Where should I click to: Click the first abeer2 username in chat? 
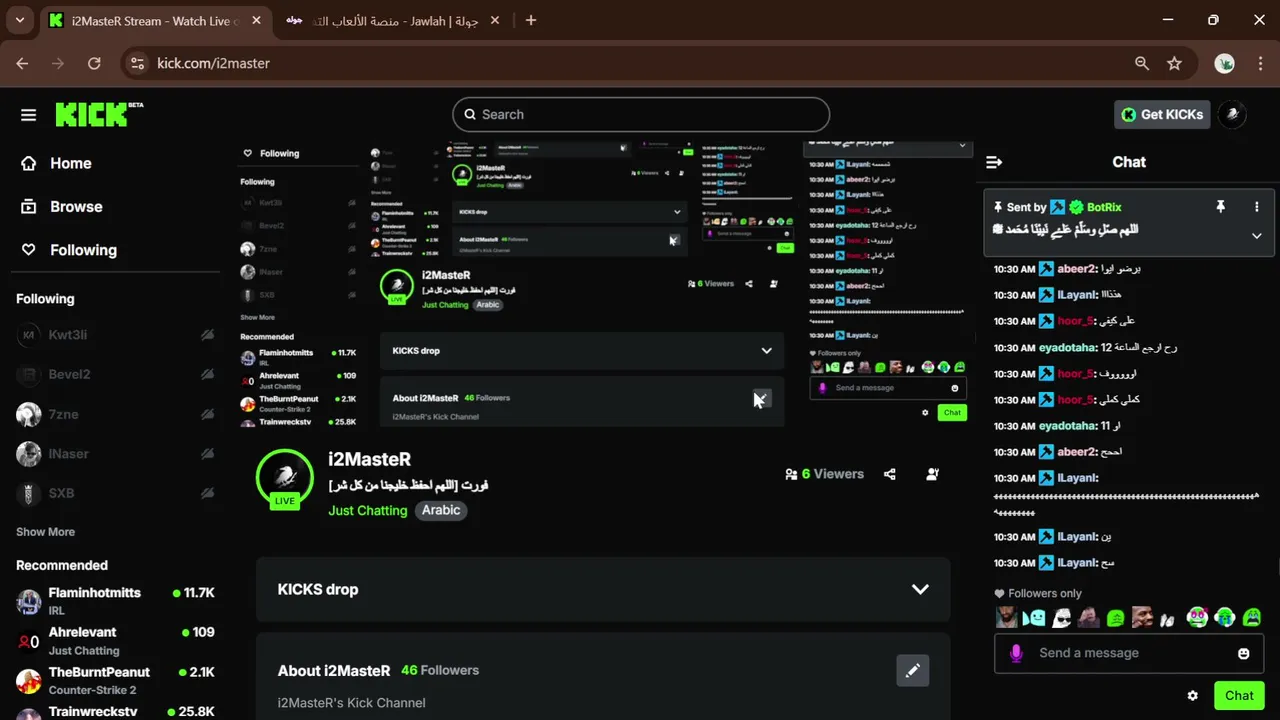tap(1077, 269)
